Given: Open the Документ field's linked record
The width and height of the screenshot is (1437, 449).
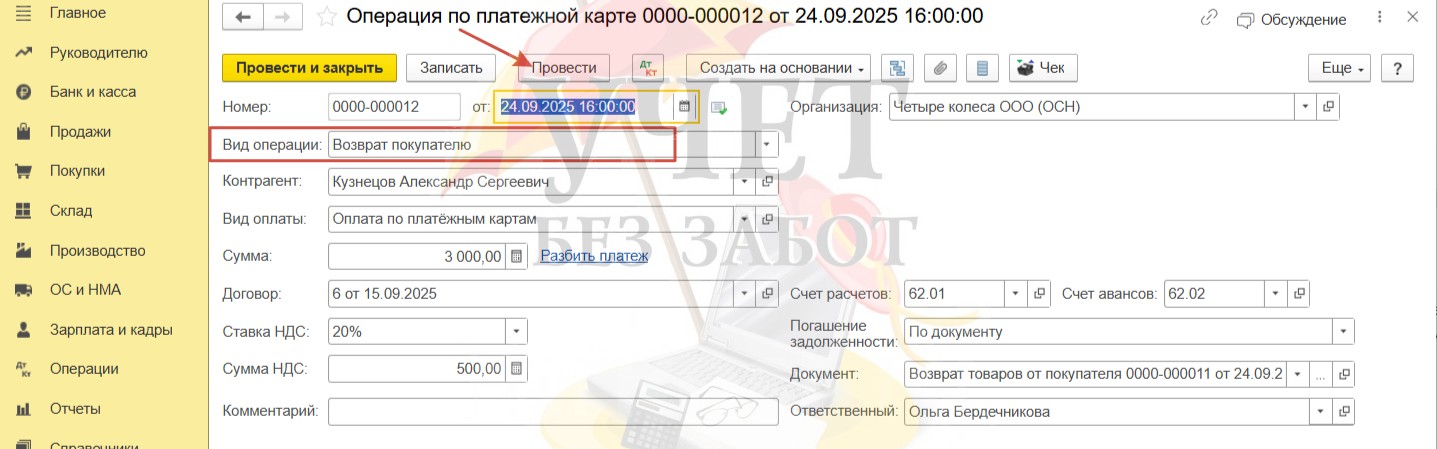Looking at the screenshot, I should tap(1345, 374).
